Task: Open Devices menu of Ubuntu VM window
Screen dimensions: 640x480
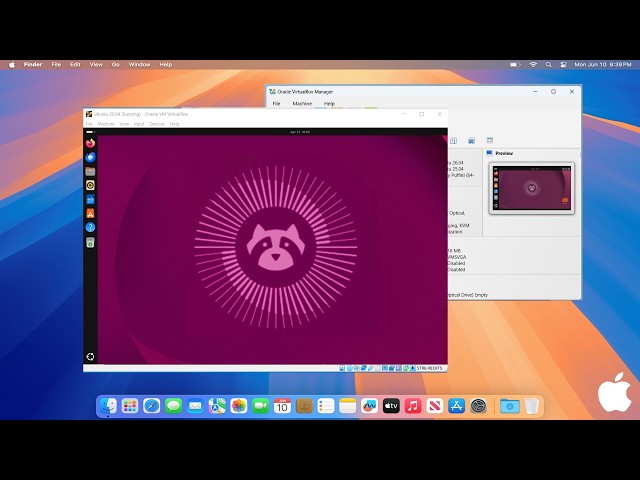Action: (x=157, y=124)
